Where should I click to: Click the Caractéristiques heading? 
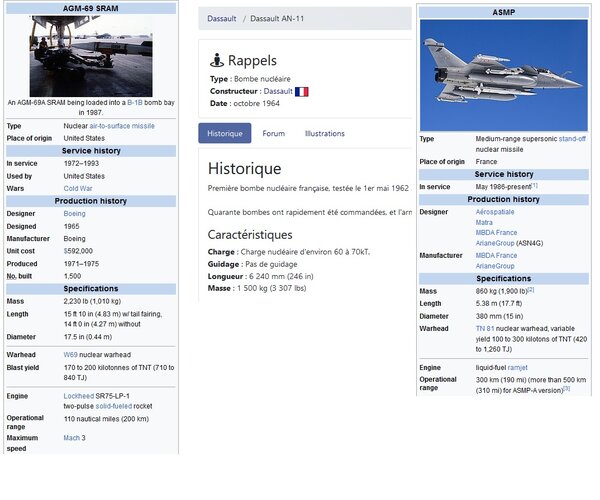pos(250,235)
